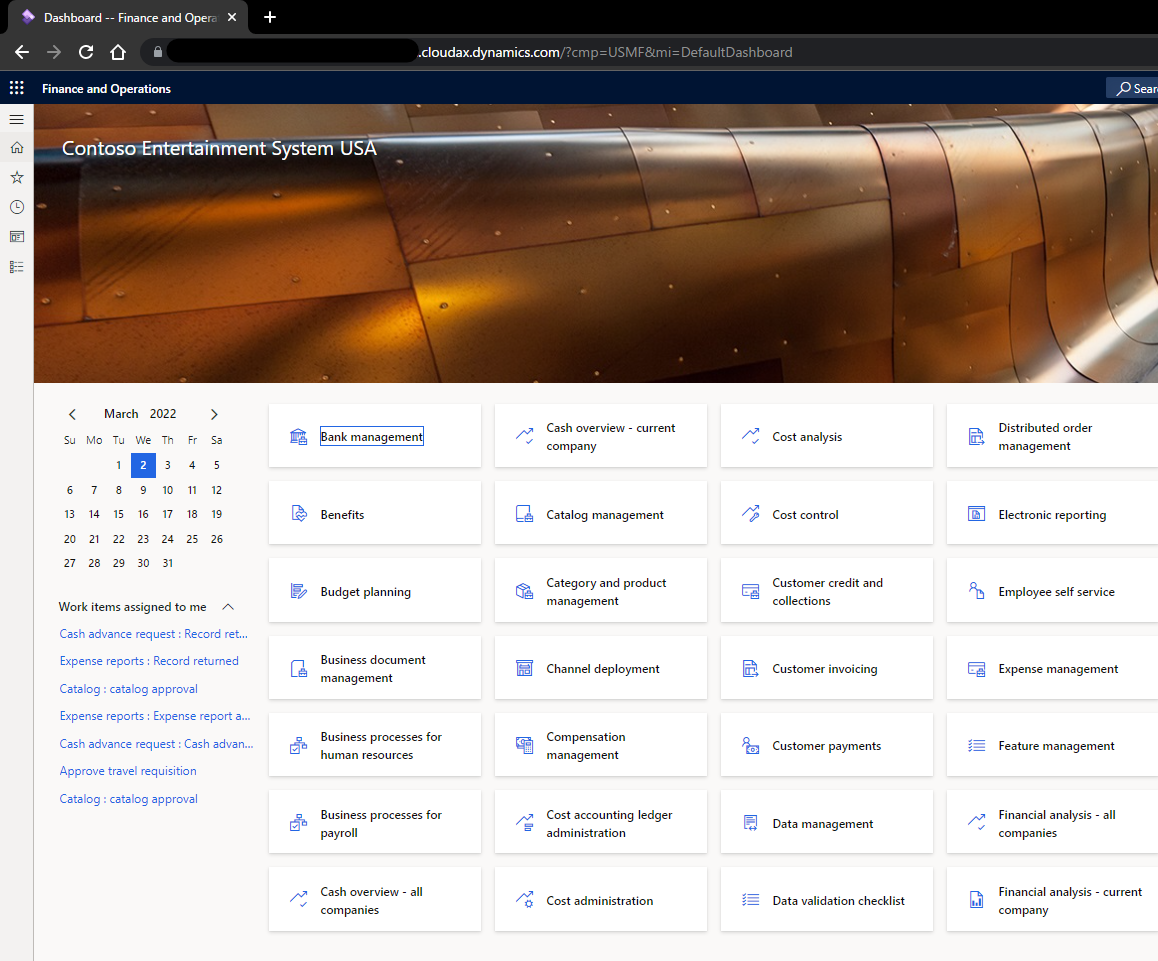The height and width of the screenshot is (961, 1158).
Task: Go to Home in the left sidebar
Action: coord(16,148)
